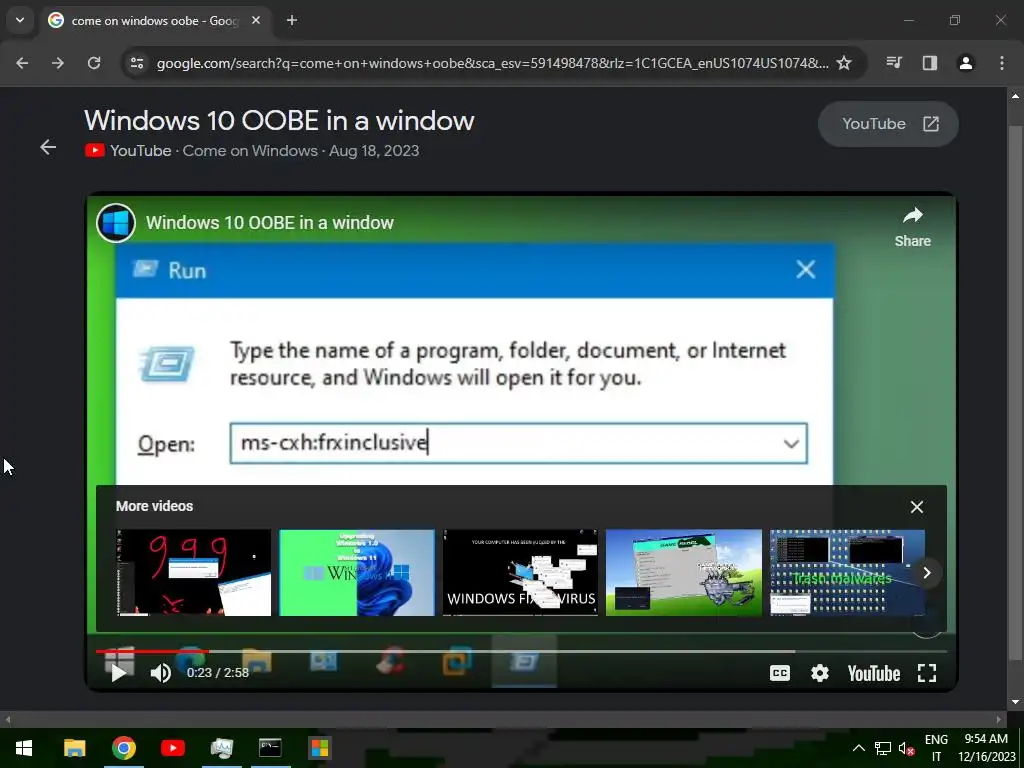Open Microsoft Store from taskbar

pos(319,748)
